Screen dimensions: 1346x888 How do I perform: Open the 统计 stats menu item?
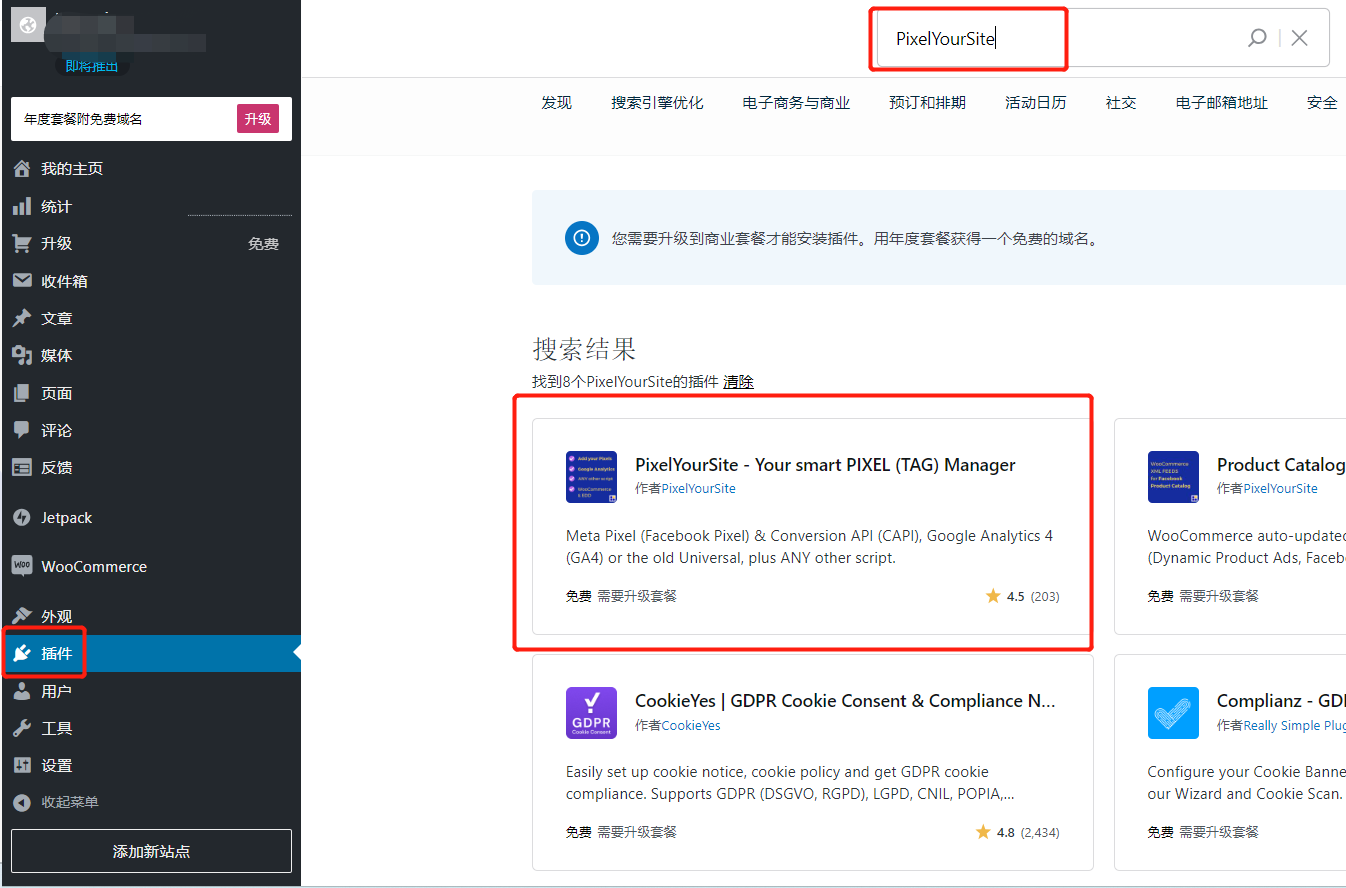(x=56, y=206)
